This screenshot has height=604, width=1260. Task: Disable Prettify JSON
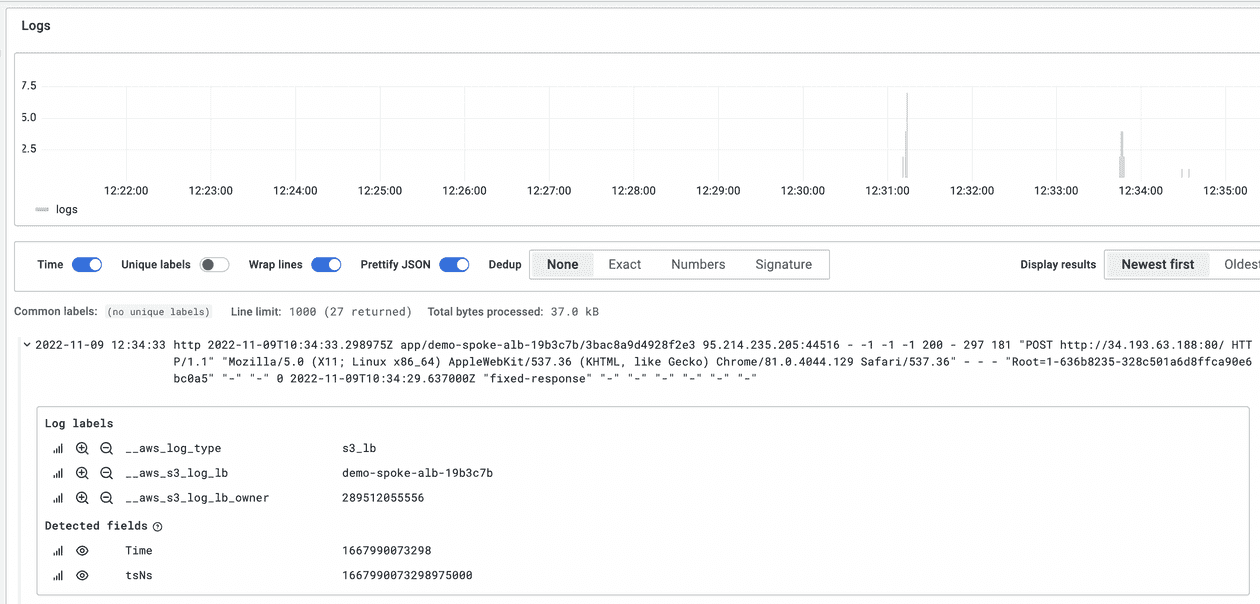tap(454, 264)
